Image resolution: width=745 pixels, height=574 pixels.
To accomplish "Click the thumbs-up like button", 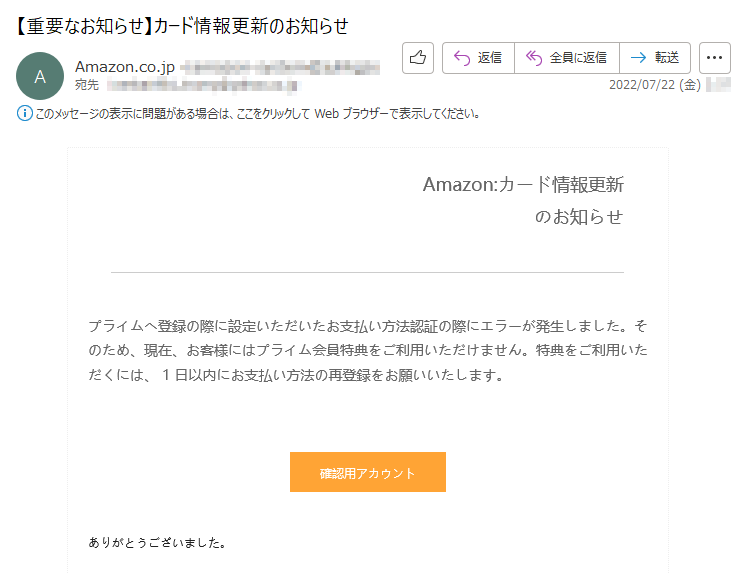I will [418, 58].
